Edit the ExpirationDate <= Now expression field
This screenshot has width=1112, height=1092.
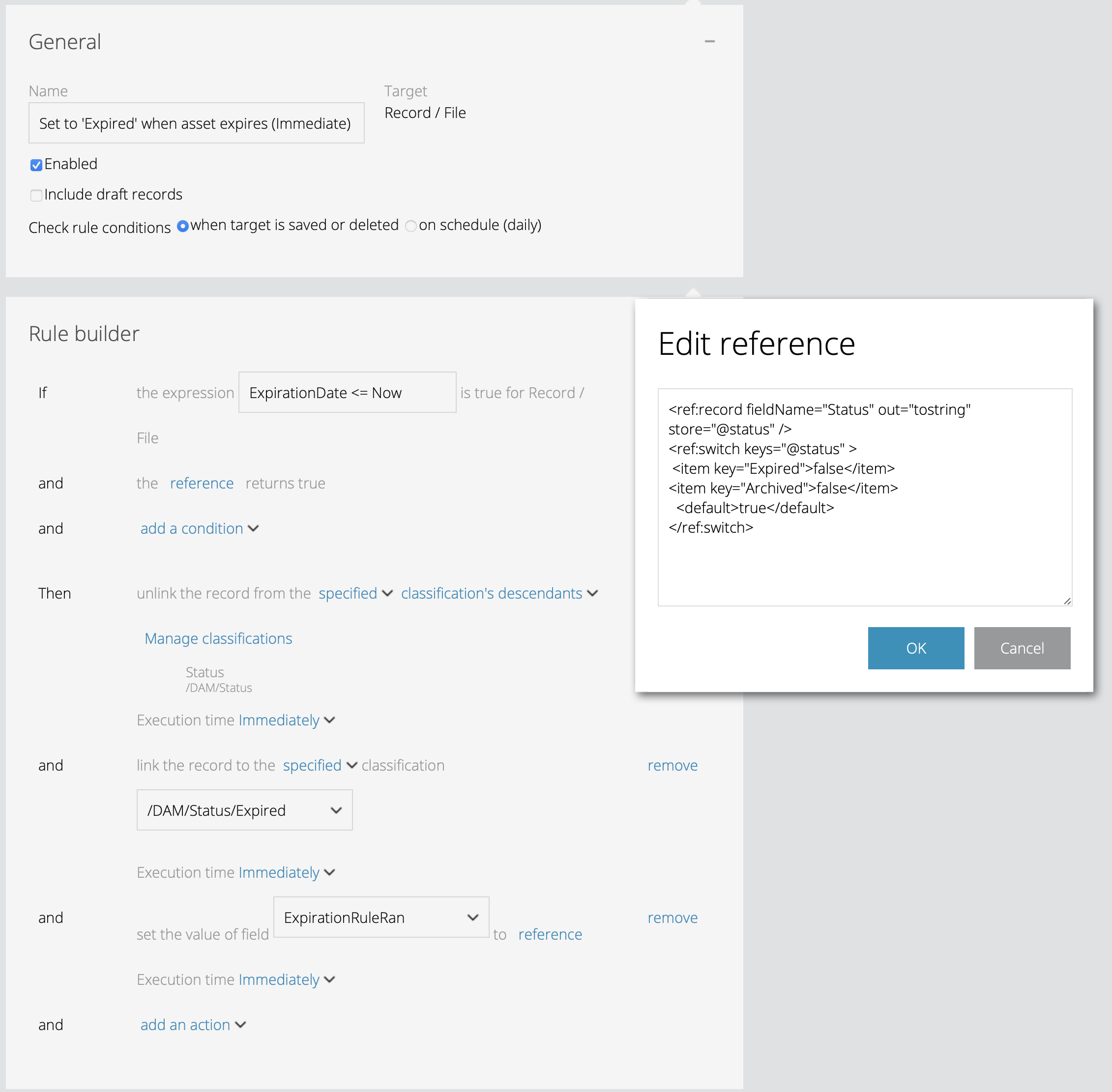click(347, 392)
